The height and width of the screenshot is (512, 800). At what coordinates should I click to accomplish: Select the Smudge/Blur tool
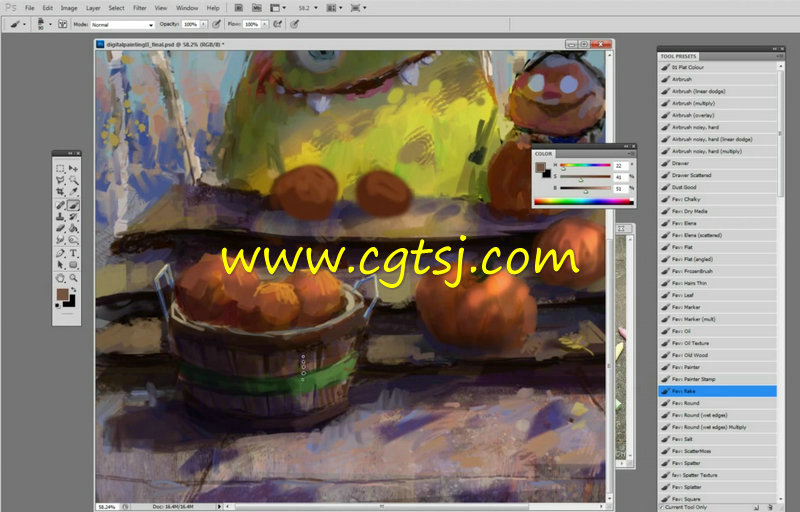point(60,240)
